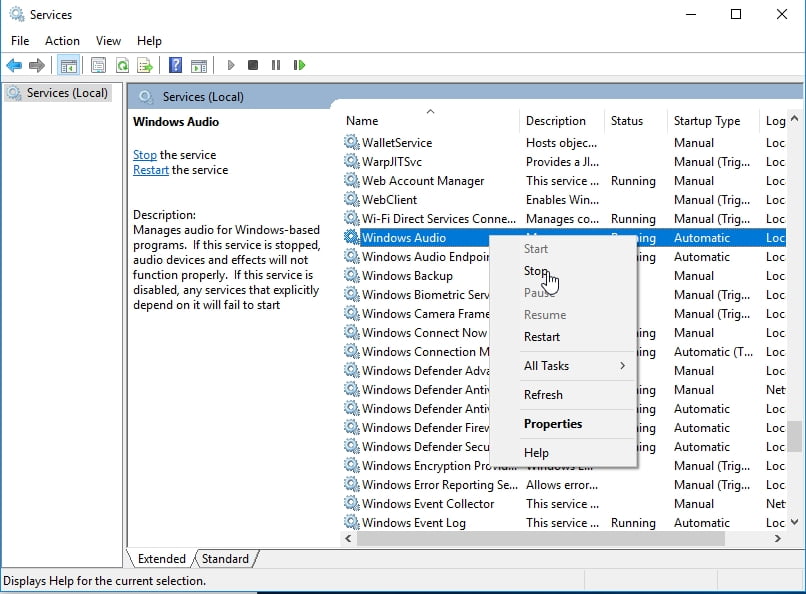Open the Help toolbar icon

(x=175, y=66)
